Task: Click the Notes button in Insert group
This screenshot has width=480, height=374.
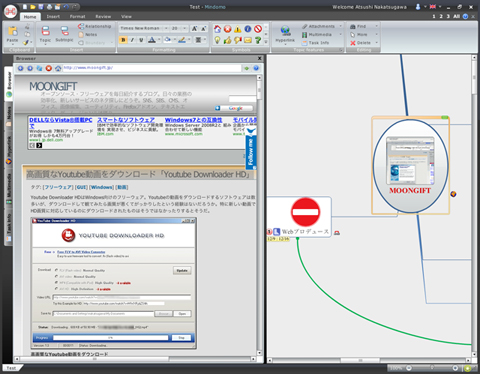Action: point(88,35)
